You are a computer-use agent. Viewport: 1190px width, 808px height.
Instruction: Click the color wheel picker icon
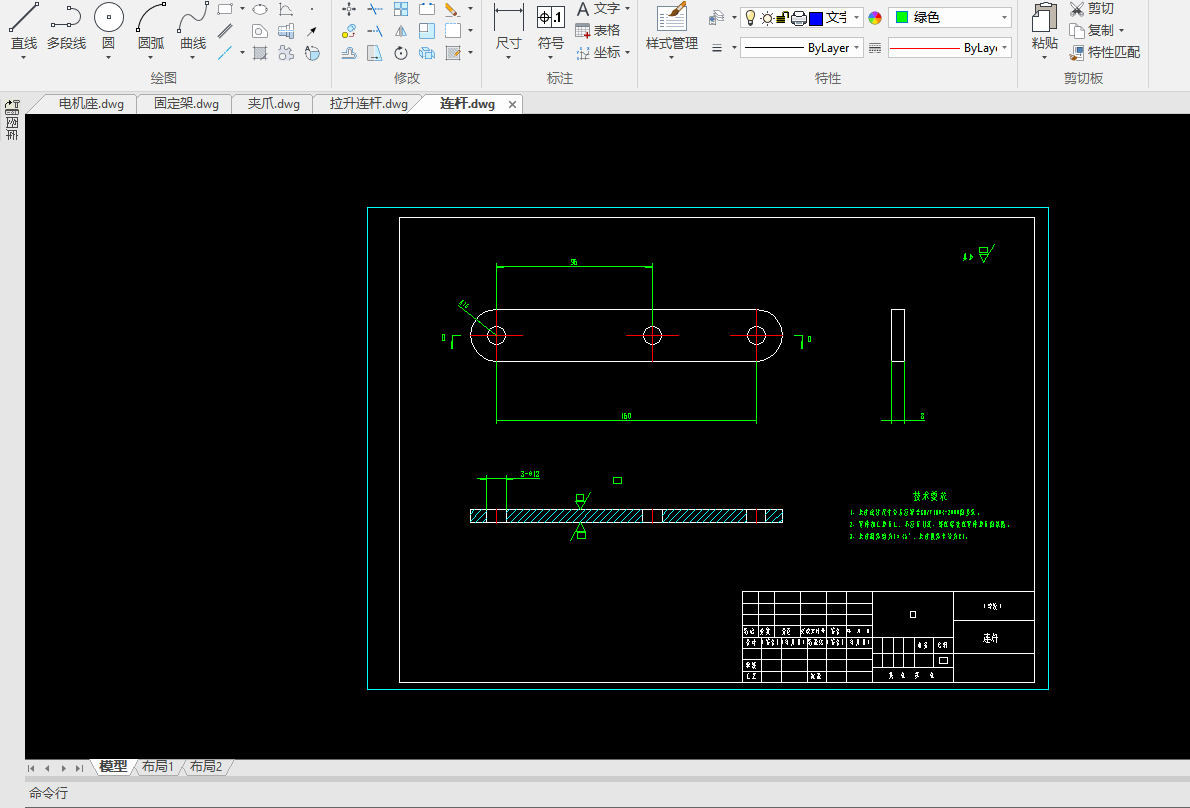click(875, 18)
